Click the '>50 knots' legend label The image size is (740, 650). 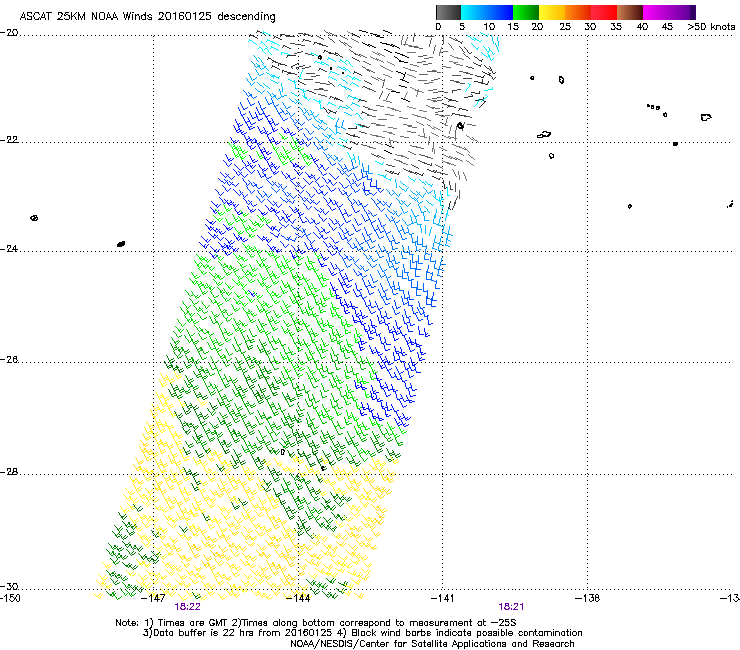[x=711, y=27]
